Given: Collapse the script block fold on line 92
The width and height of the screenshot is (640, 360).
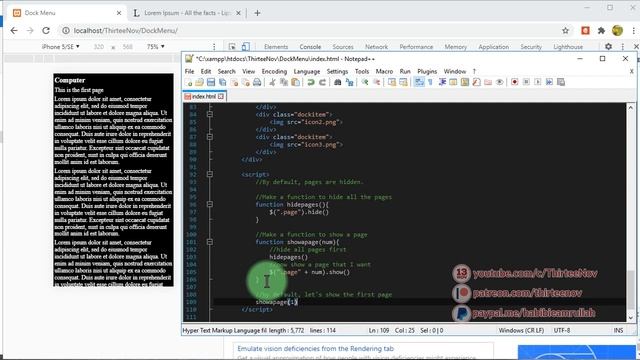Looking at the screenshot, I should (x=209, y=174).
